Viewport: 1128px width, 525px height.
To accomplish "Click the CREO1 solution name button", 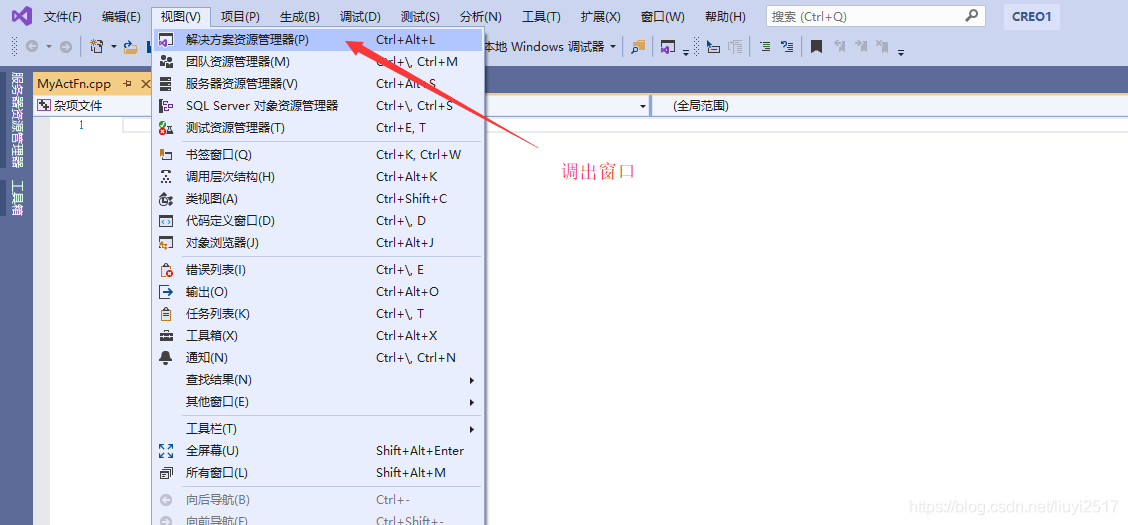I will (1031, 17).
